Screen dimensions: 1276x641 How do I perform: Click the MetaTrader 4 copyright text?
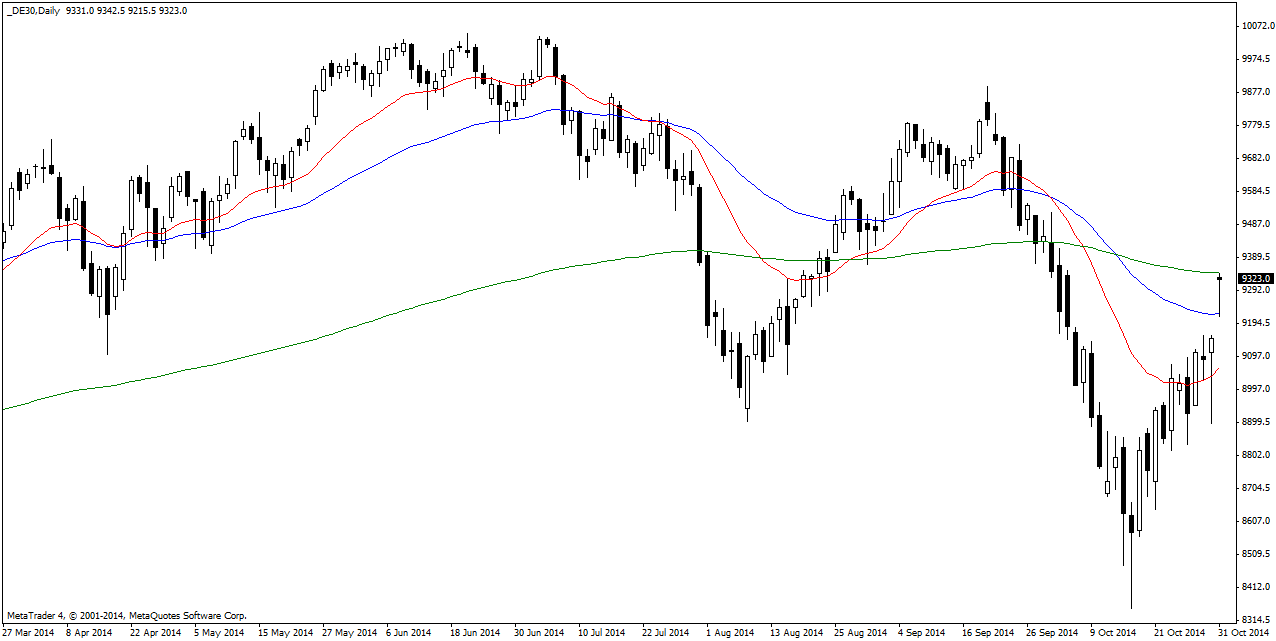tap(126, 616)
